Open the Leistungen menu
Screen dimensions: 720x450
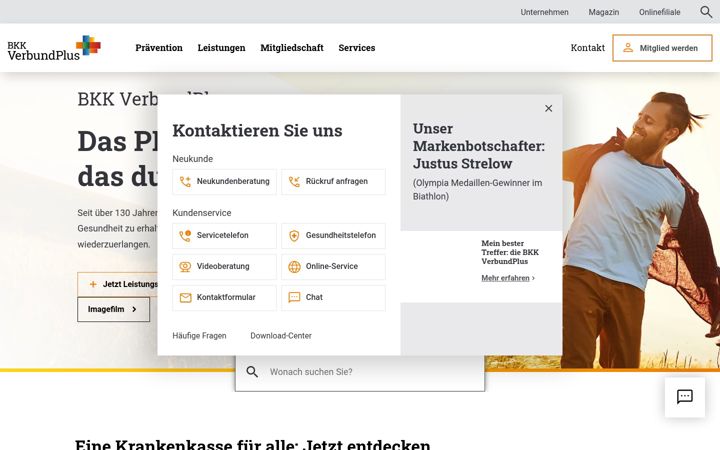pos(221,48)
